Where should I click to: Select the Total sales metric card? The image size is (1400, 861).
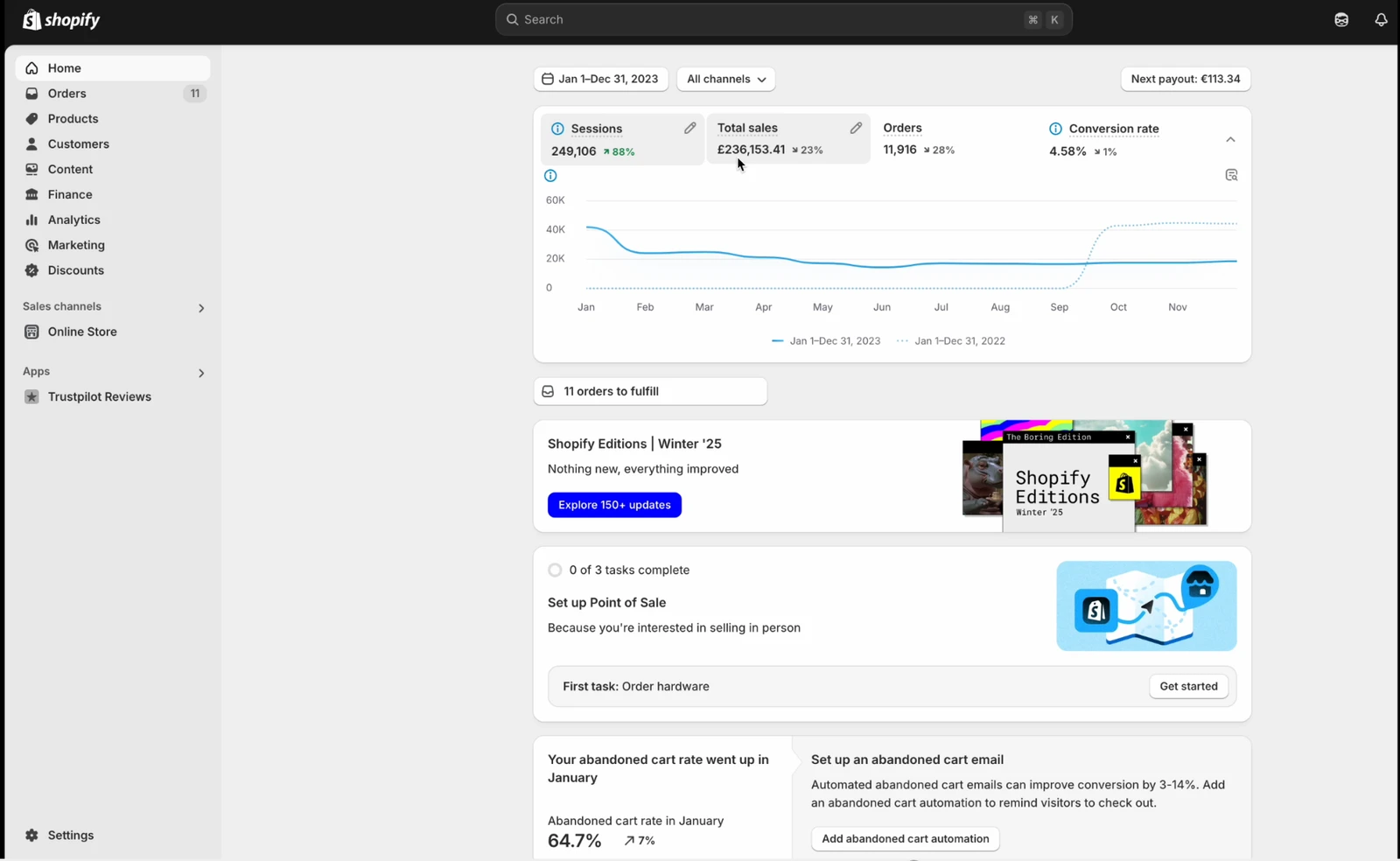788,139
